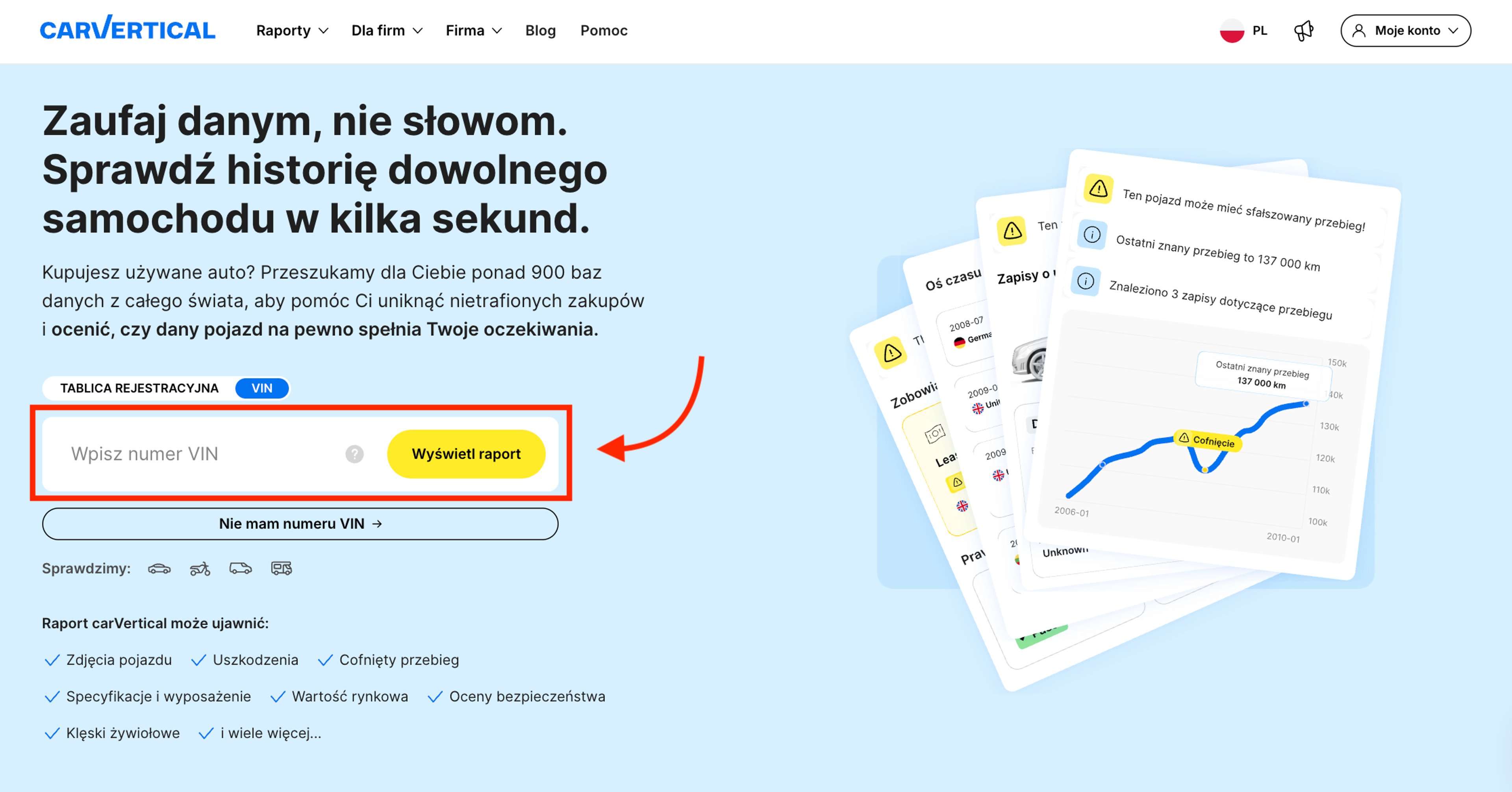Open the Pomoc help page
This screenshot has width=1512, height=792.
coord(603,30)
